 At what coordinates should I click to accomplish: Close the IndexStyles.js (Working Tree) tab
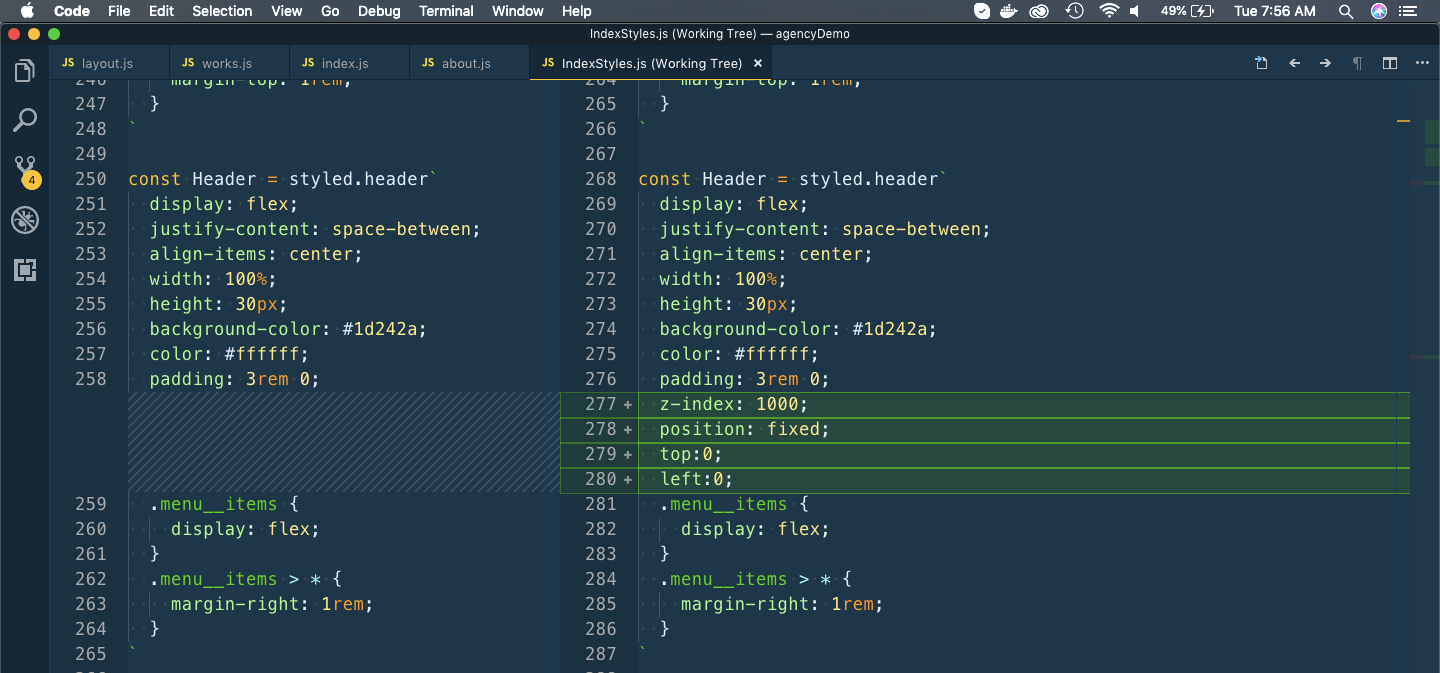tap(758, 63)
